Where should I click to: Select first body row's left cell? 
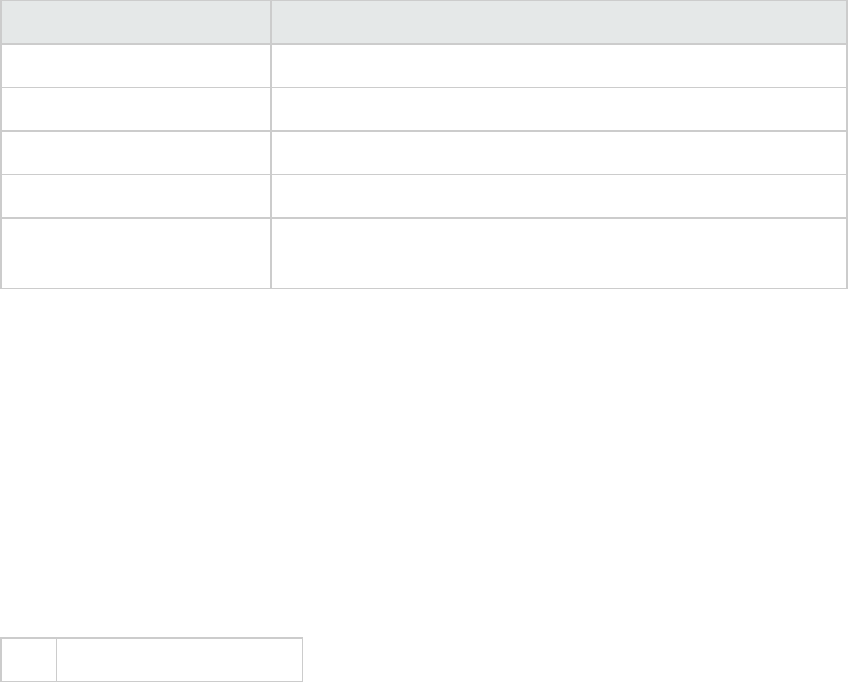tap(135, 65)
